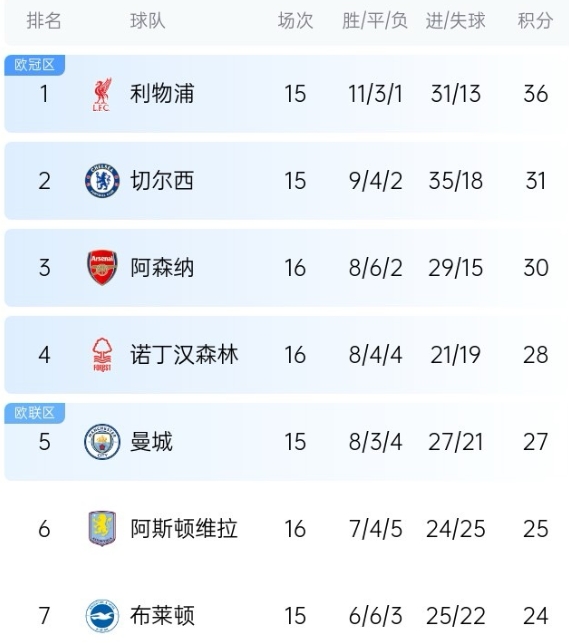Image resolution: width=569 pixels, height=643 pixels.
Task: Select Manchester City's 27 points value
Action: tap(535, 442)
